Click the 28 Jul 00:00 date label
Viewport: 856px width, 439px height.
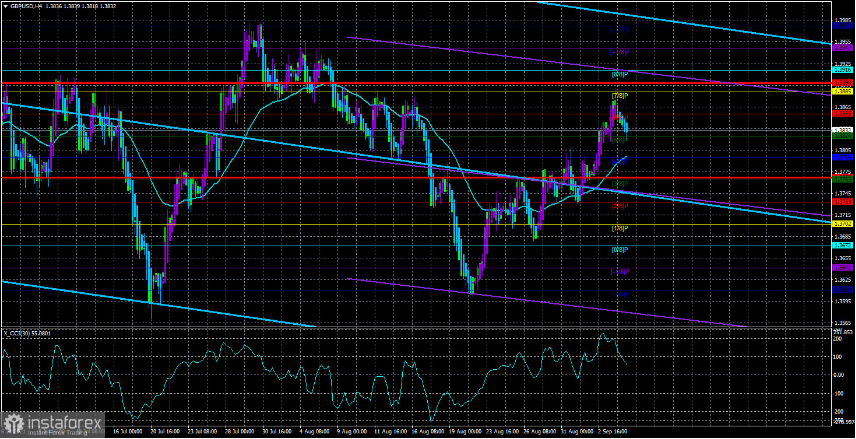pyautogui.click(x=239, y=431)
